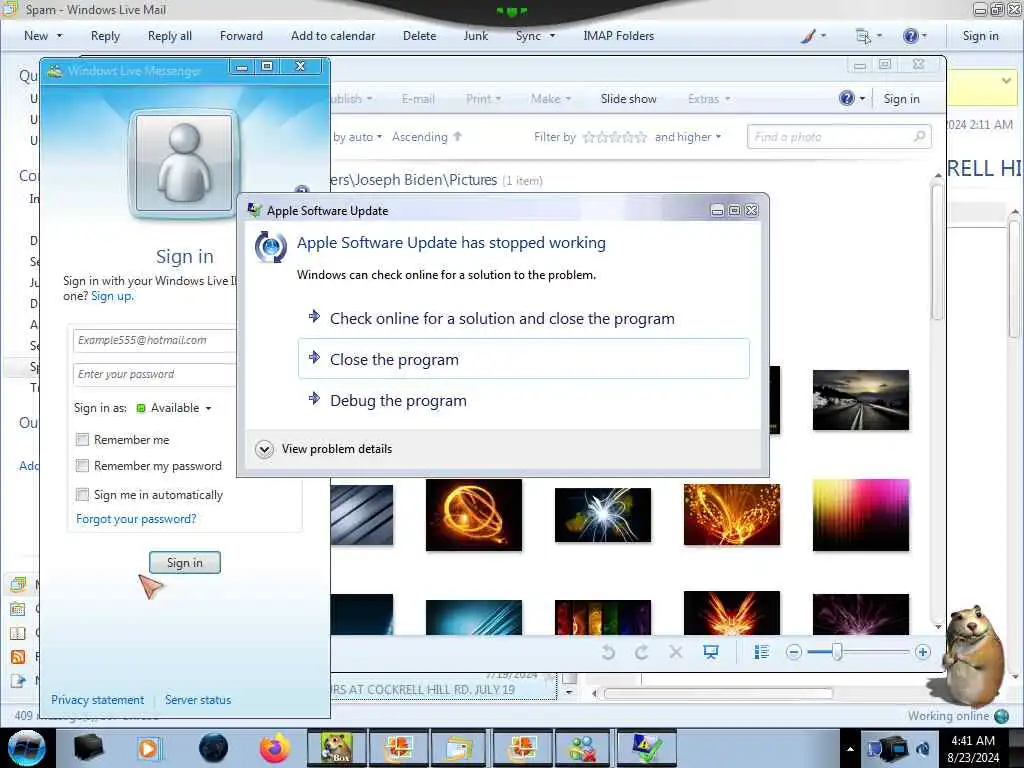Click Junk in Mail toolbar
The height and width of the screenshot is (768, 1024).
pyautogui.click(x=475, y=36)
